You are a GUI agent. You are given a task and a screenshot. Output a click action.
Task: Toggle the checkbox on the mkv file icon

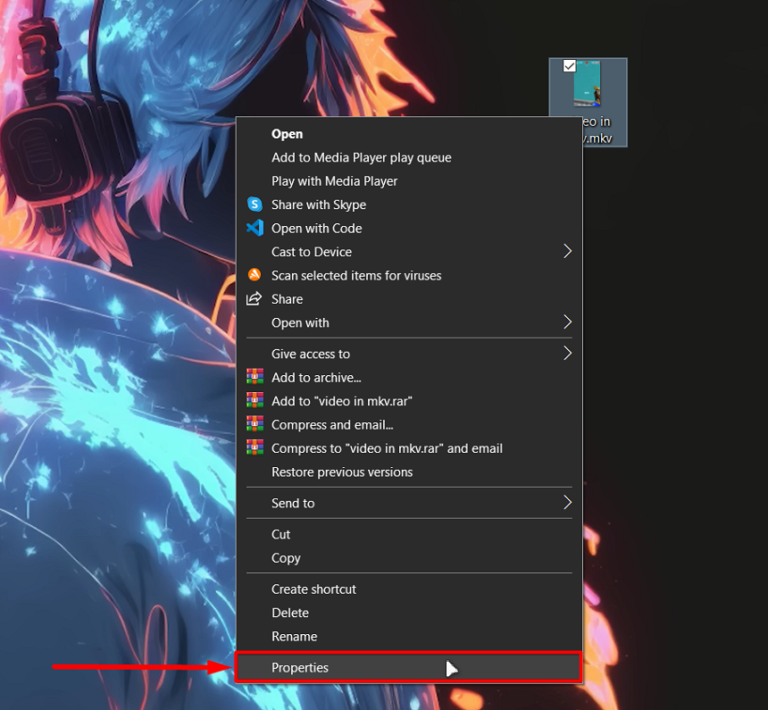pyautogui.click(x=569, y=67)
